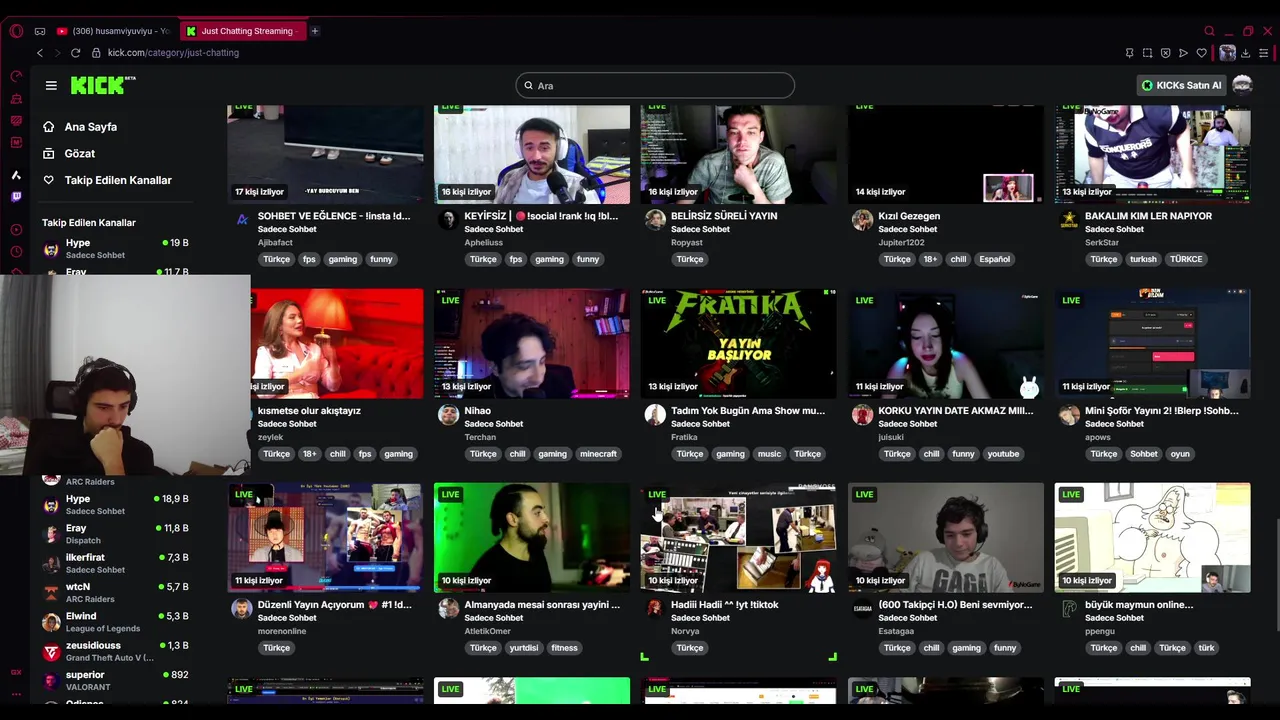Switch to the husamviyuviyu YouTube tab
This screenshot has height=720, width=1280.
pos(113,31)
